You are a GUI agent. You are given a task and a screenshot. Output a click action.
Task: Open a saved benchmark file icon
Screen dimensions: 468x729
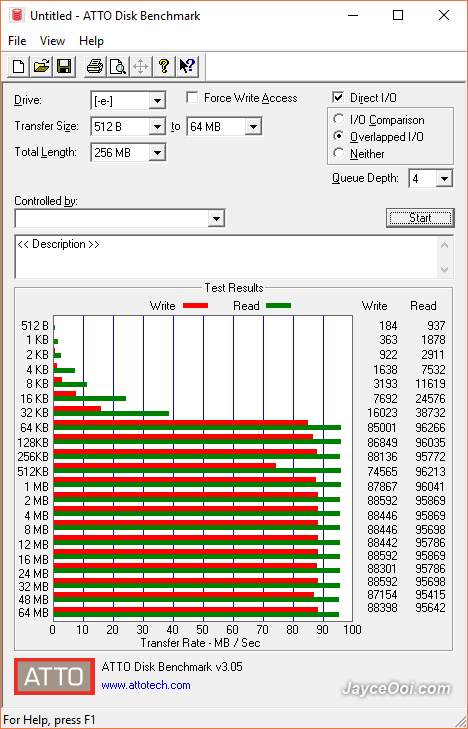point(41,66)
